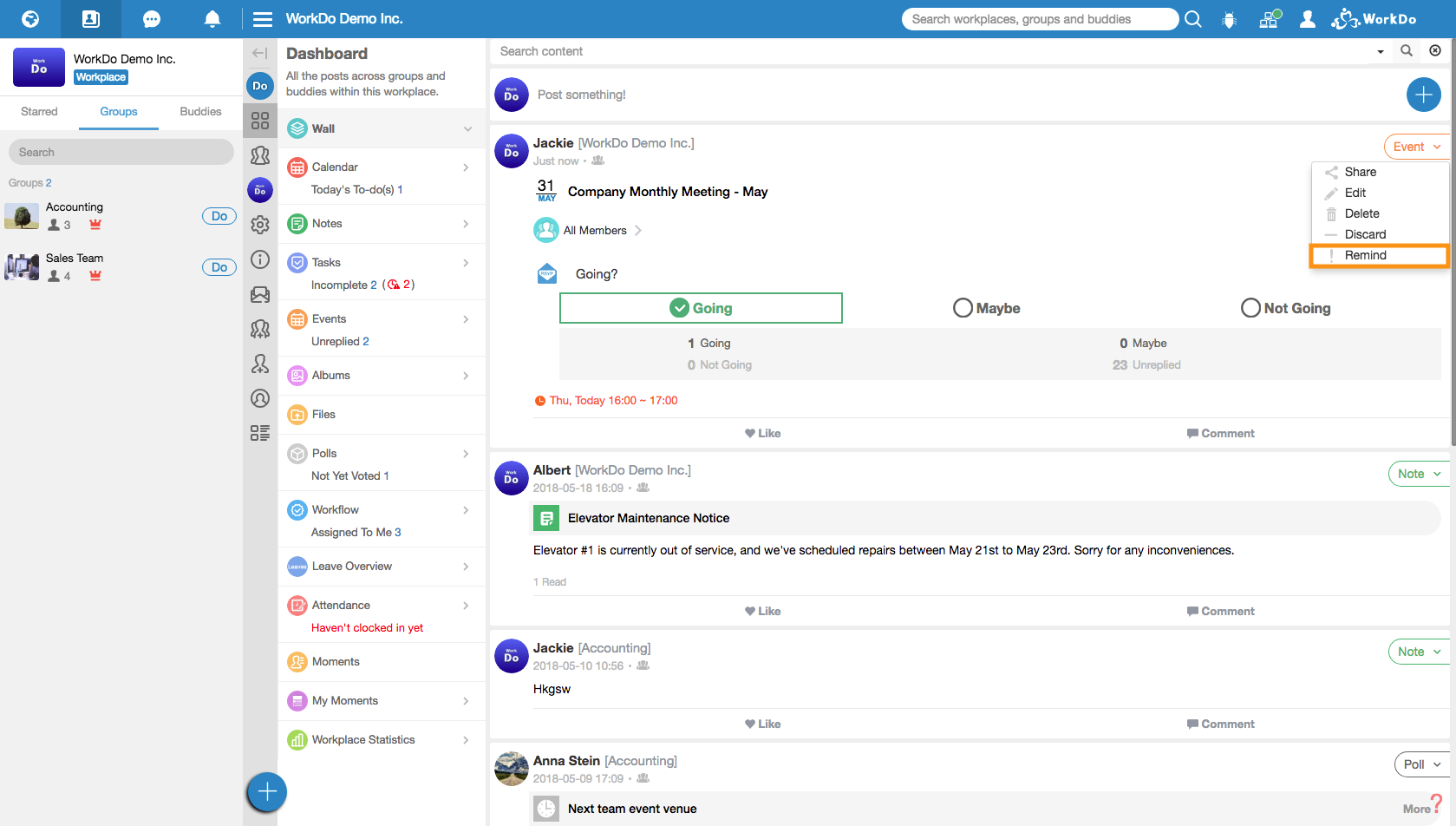Open the content search filter dropdown arrow
The image size is (1456, 826).
(1381, 52)
